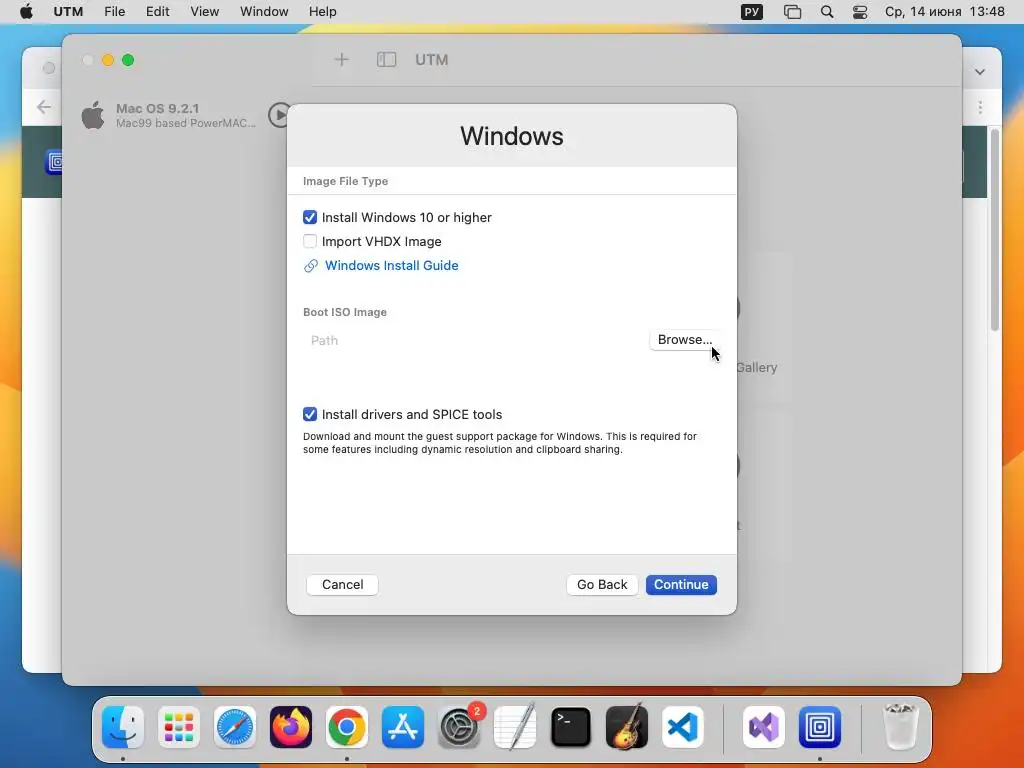Image resolution: width=1024 pixels, height=768 pixels.
Task: Toggle Install drivers and SPICE tools
Action: coord(310,415)
